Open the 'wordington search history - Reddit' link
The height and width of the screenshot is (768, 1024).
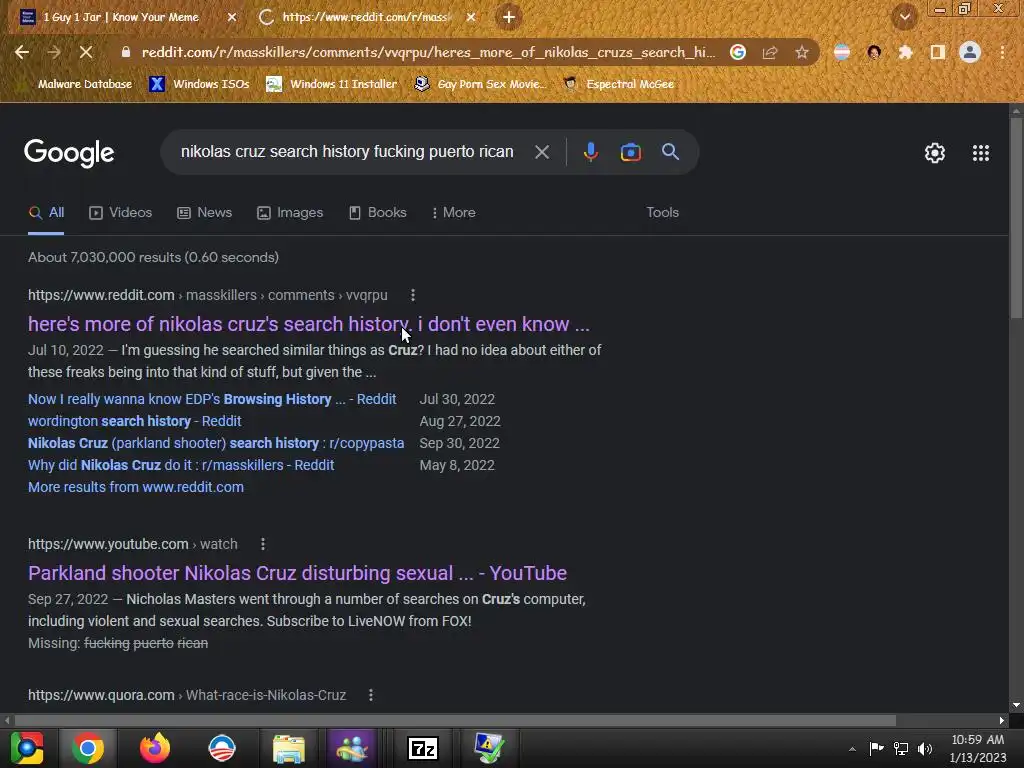135,421
